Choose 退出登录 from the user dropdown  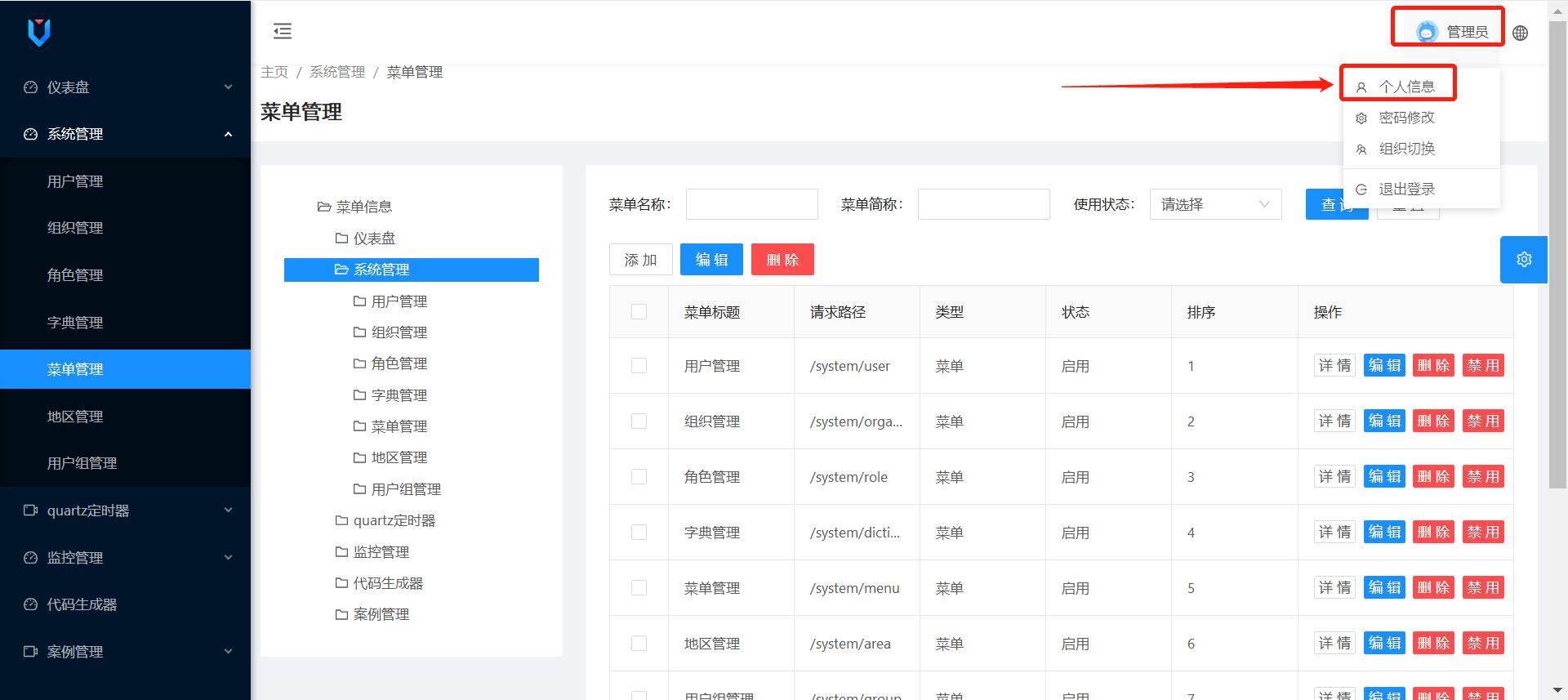pyautogui.click(x=1421, y=189)
